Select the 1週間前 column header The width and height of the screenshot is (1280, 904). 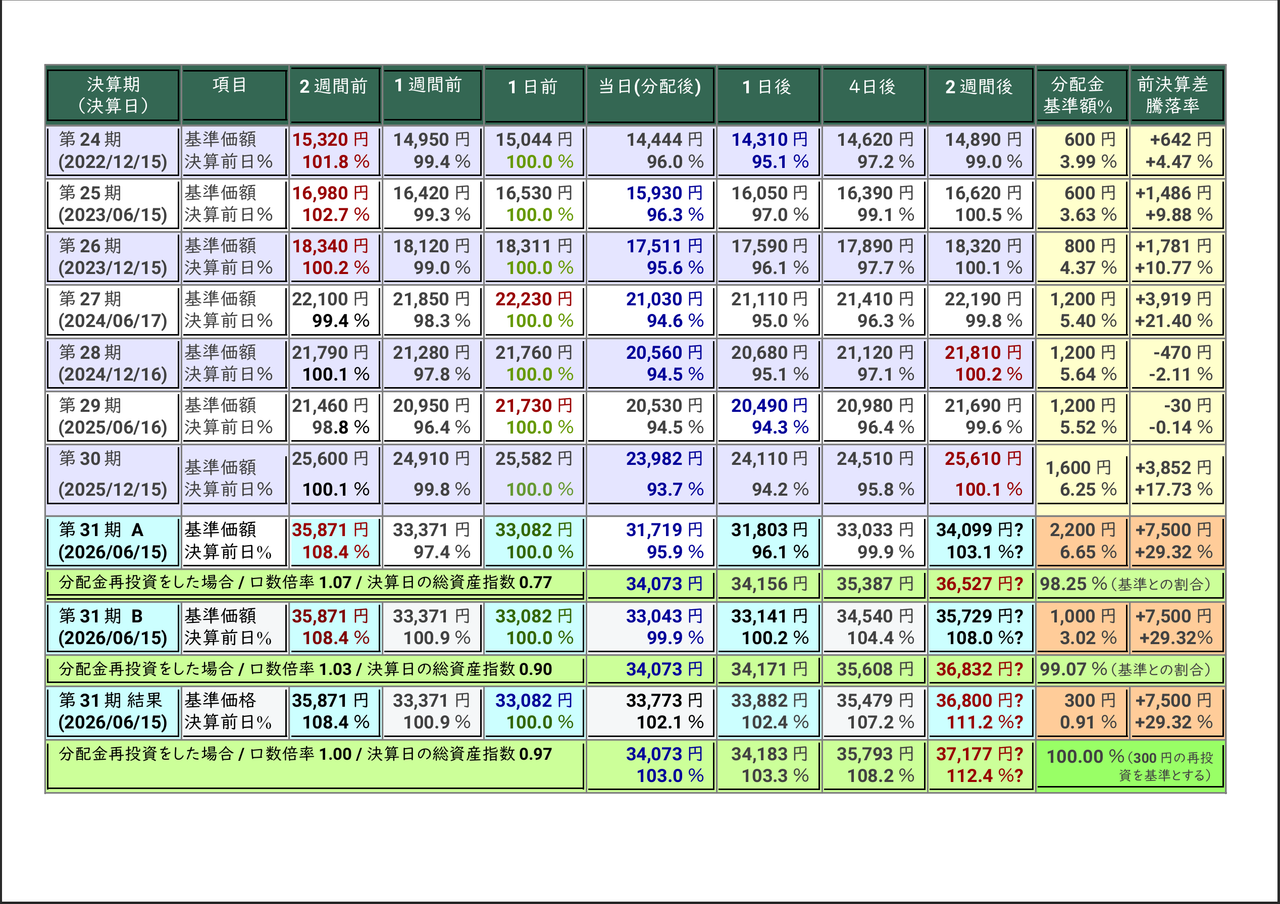432,95
